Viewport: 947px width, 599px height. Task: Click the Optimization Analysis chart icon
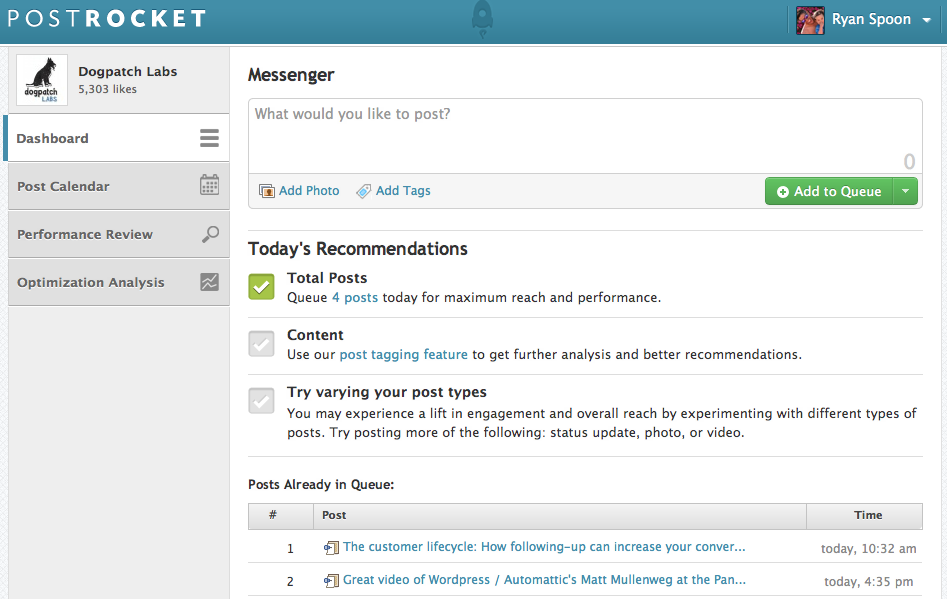[x=209, y=282]
